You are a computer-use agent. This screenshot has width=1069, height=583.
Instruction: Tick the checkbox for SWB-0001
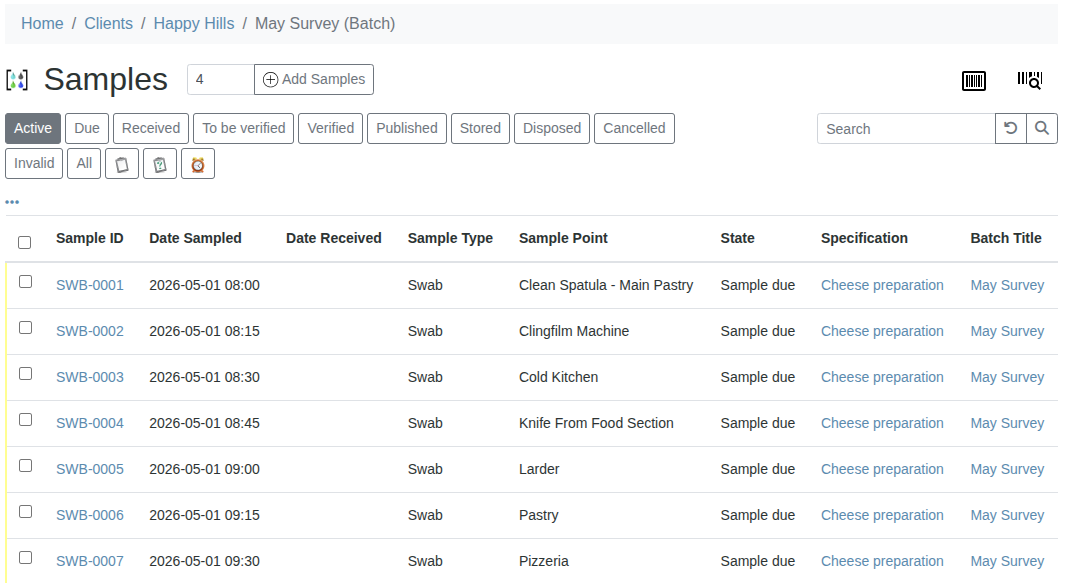[x=25, y=282]
